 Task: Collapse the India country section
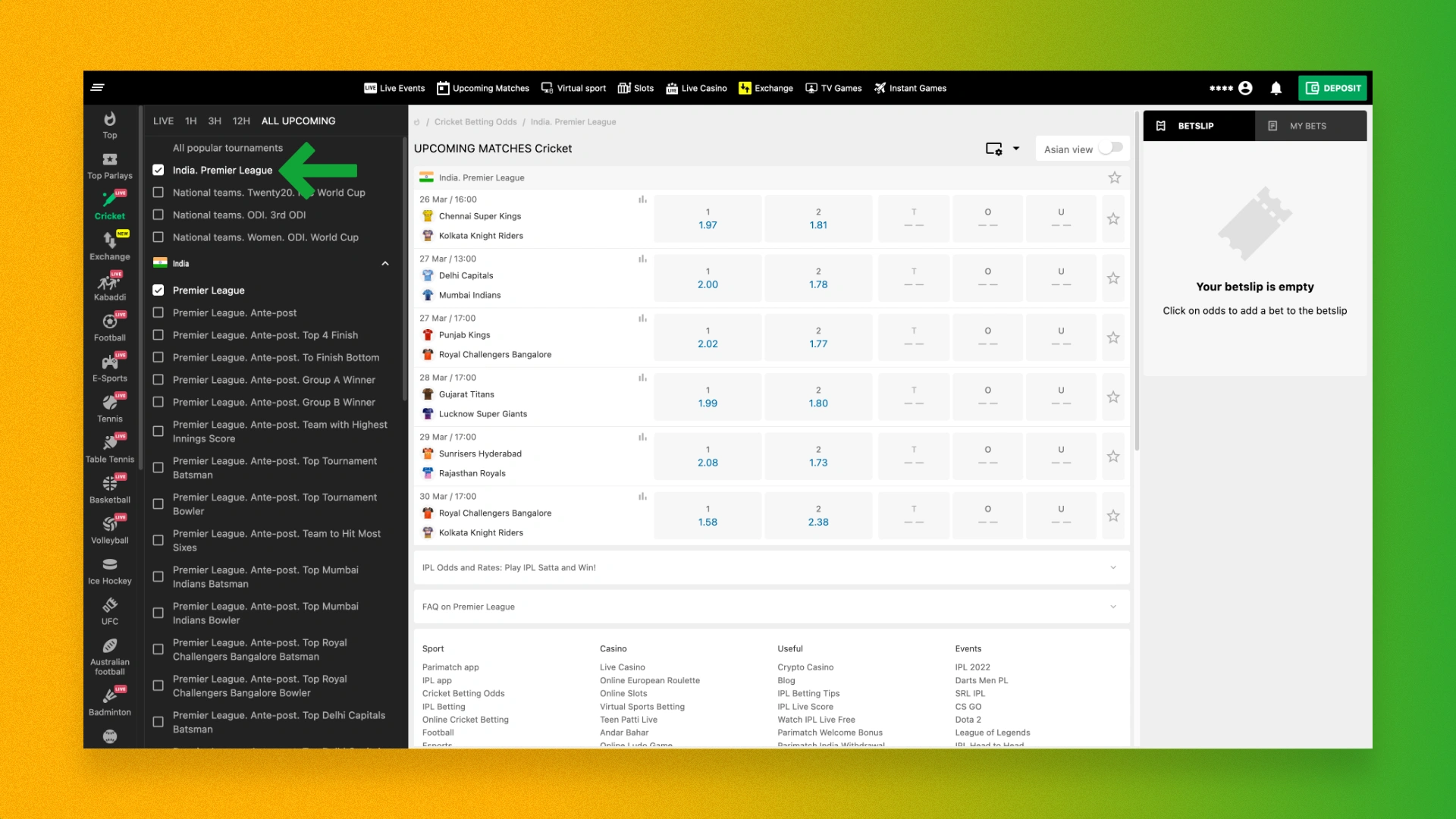tap(385, 264)
